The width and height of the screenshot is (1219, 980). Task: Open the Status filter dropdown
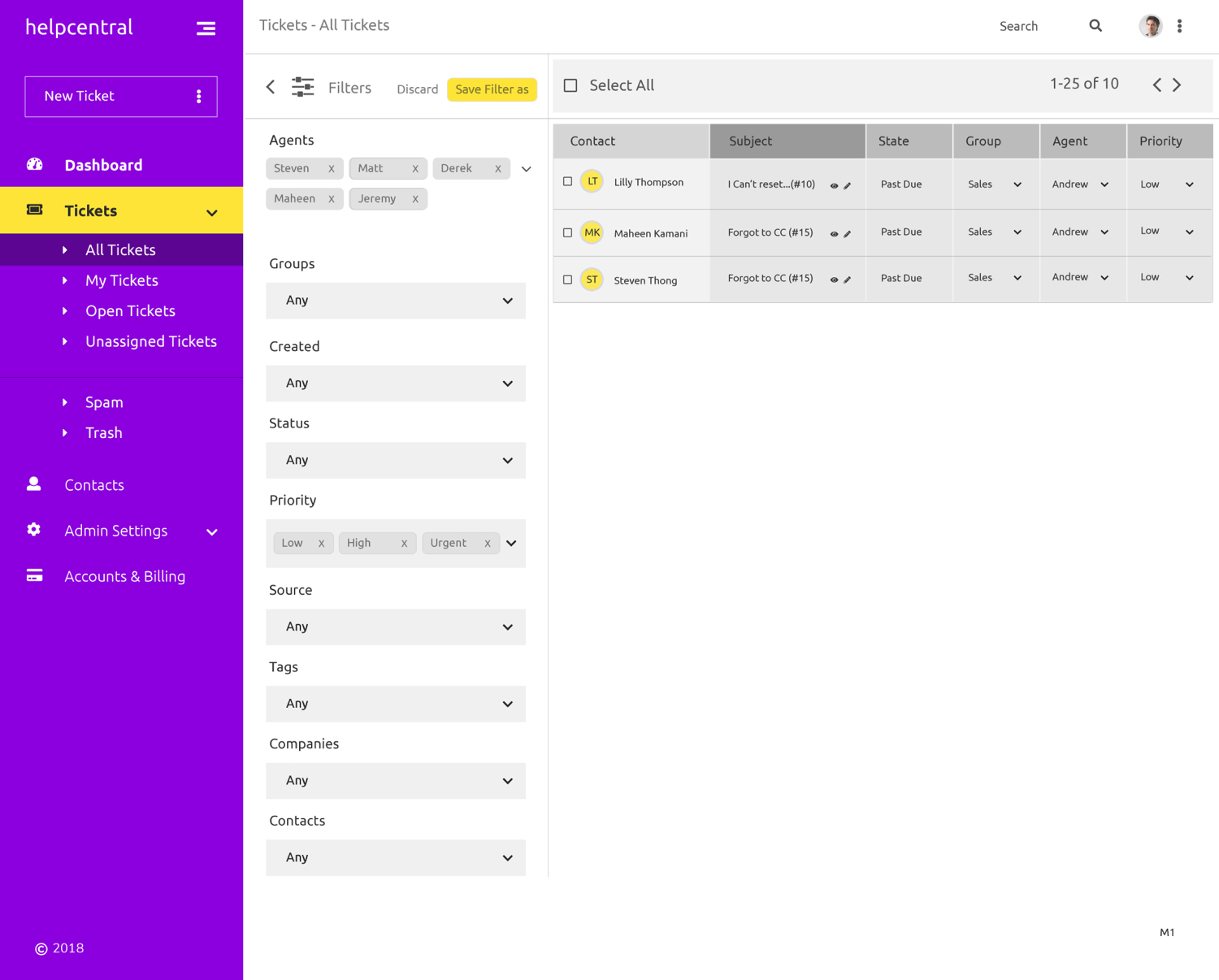396,460
